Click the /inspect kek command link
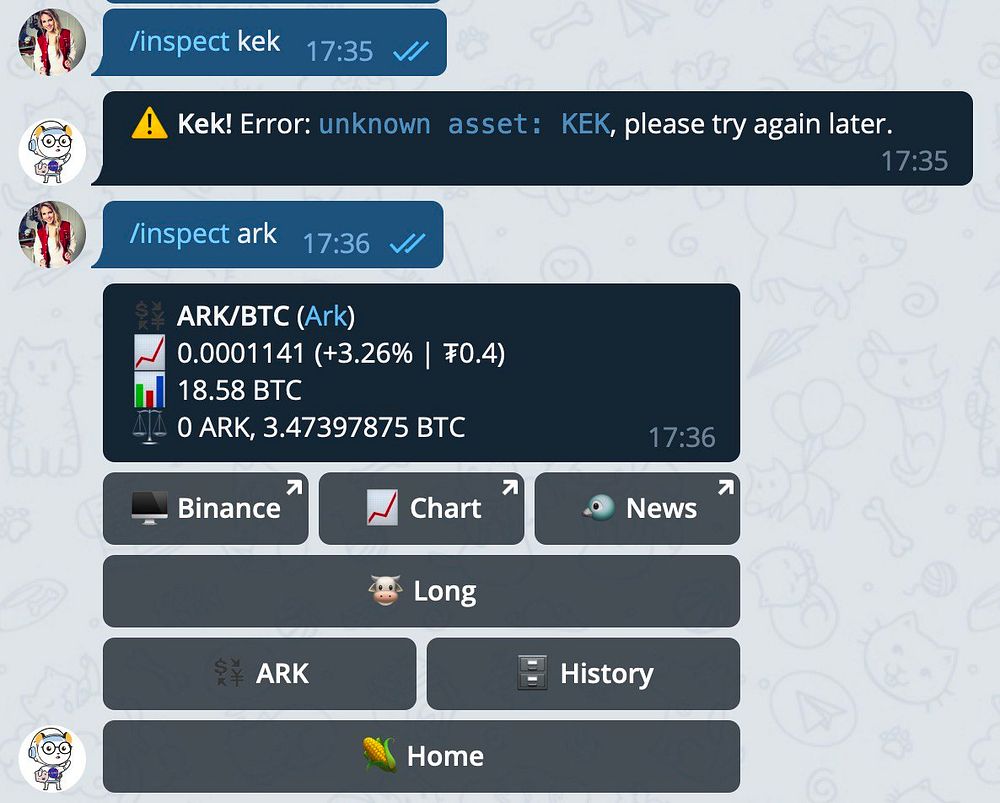1000x803 pixels. tap(179, 42)
